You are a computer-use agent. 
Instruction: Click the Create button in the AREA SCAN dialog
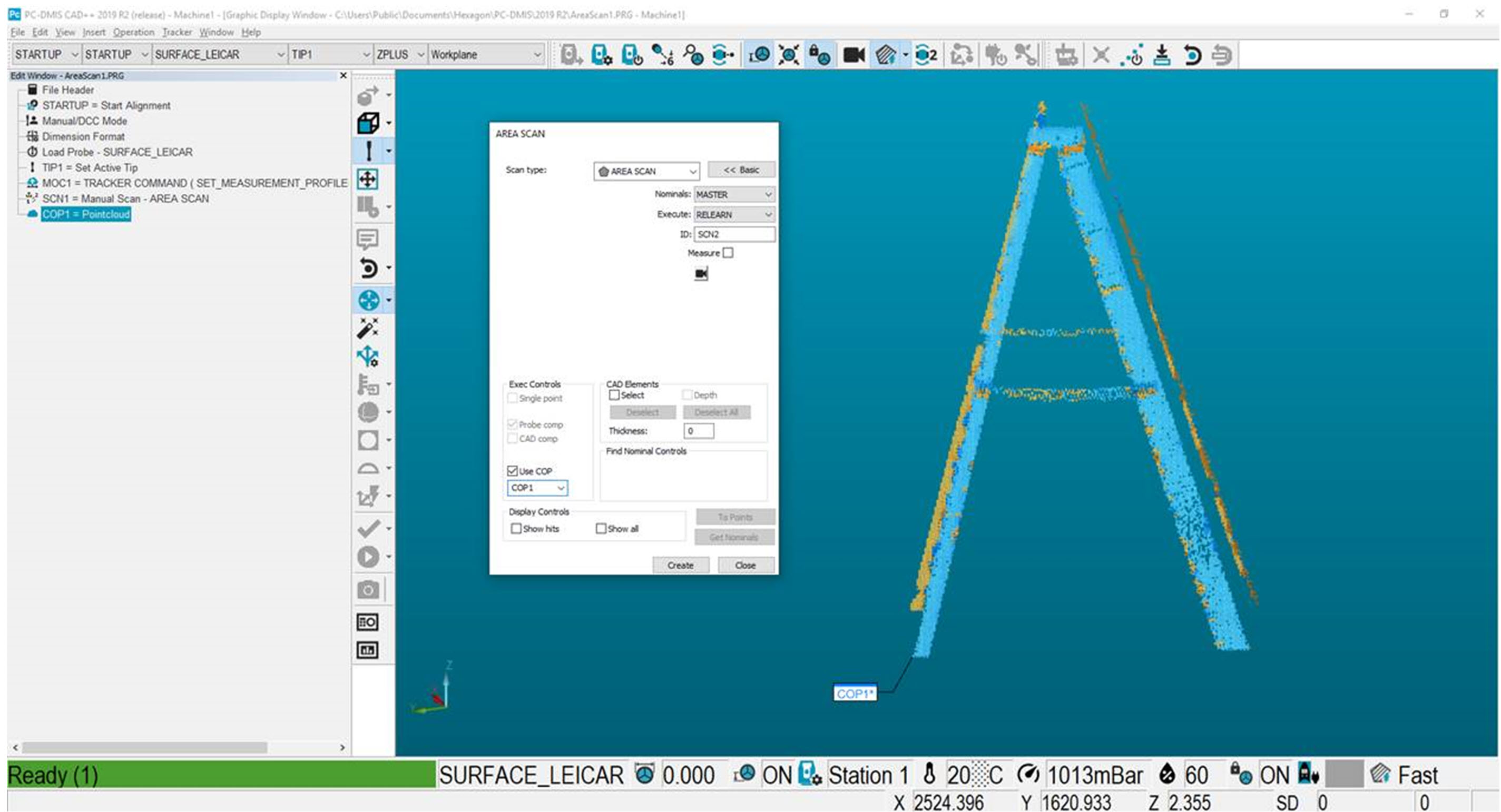click(x=681, y=565)
